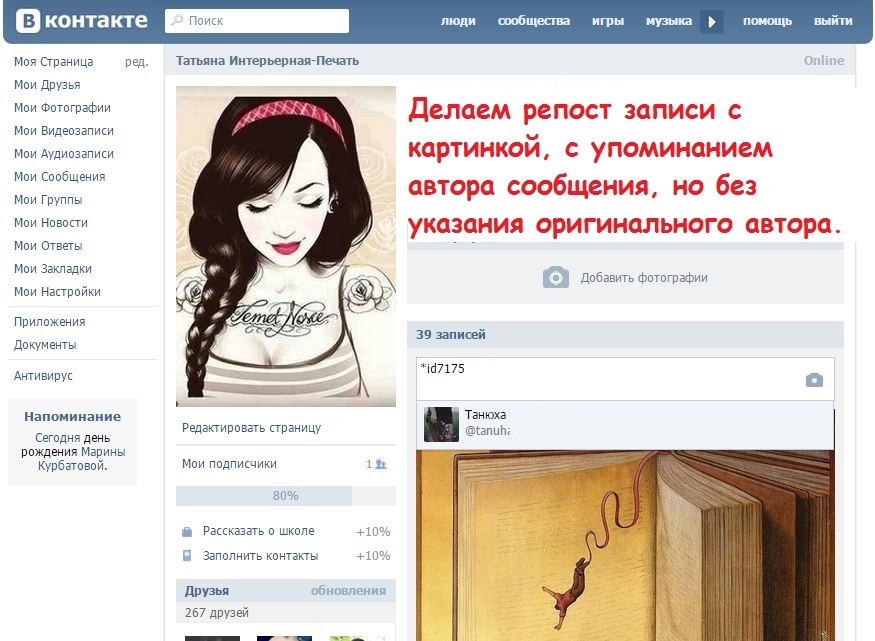The width and height of the screenshot is (875, 641).
Task: Open Мои Фотографии in sidebar
Action: pos(62,108)
